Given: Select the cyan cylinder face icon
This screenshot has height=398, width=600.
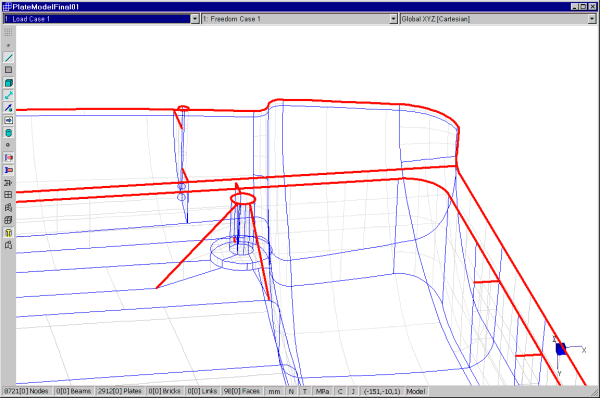Looking at the screenshot, I should [x=8, y=133].
